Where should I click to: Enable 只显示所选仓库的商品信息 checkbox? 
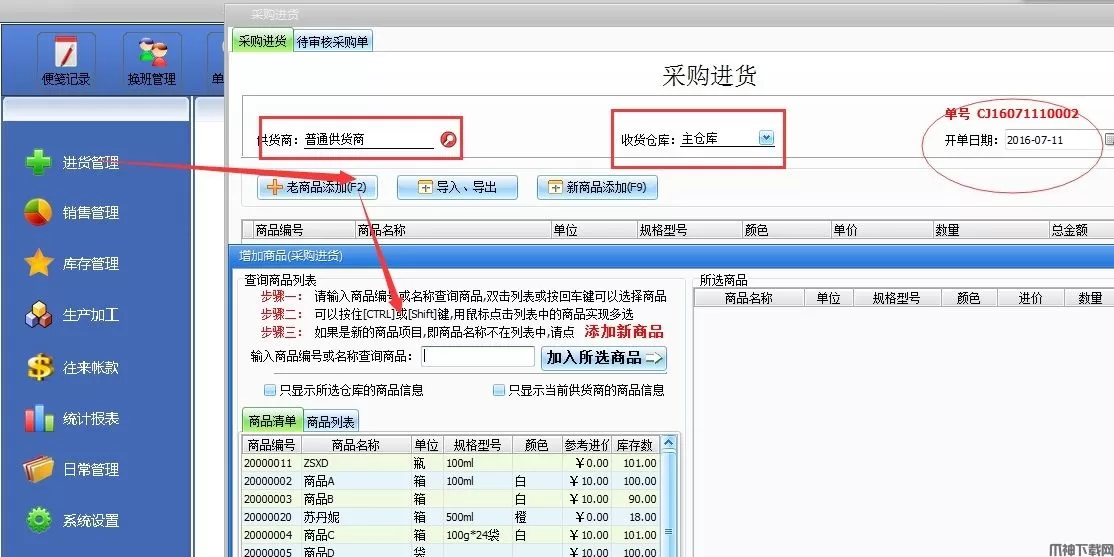pos(269,390)
